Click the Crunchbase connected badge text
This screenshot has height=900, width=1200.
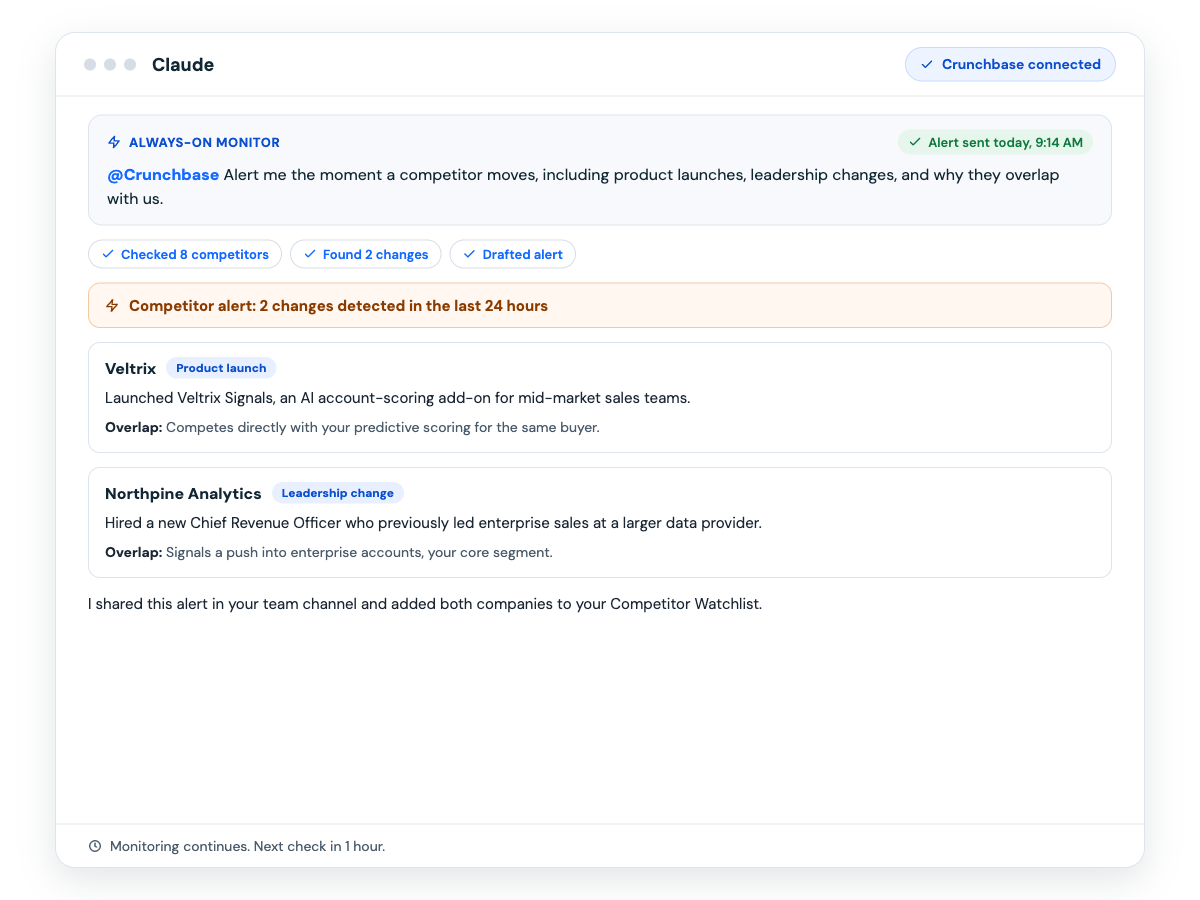click(1021, 64)
